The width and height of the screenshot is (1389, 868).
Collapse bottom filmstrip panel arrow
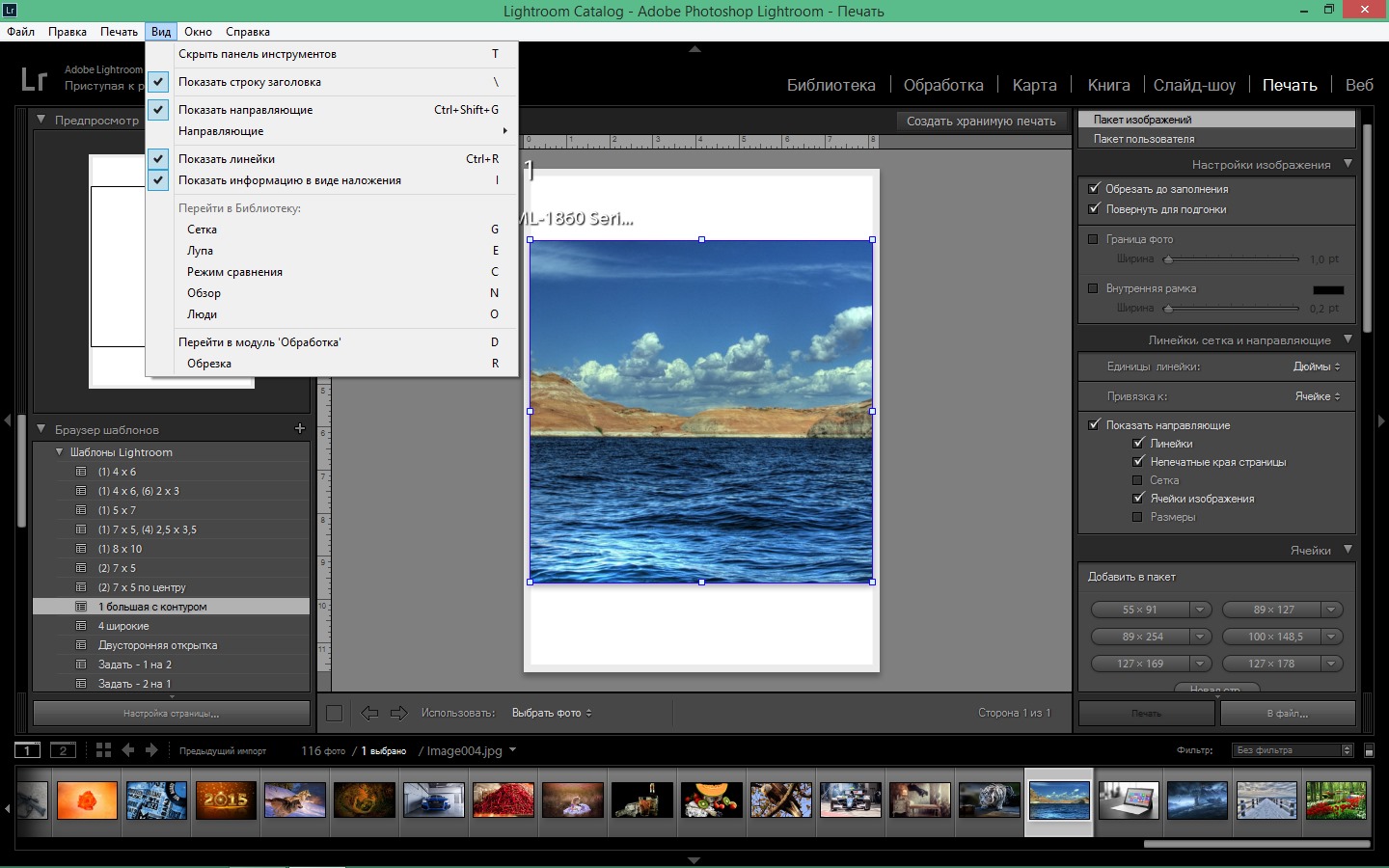694,860
